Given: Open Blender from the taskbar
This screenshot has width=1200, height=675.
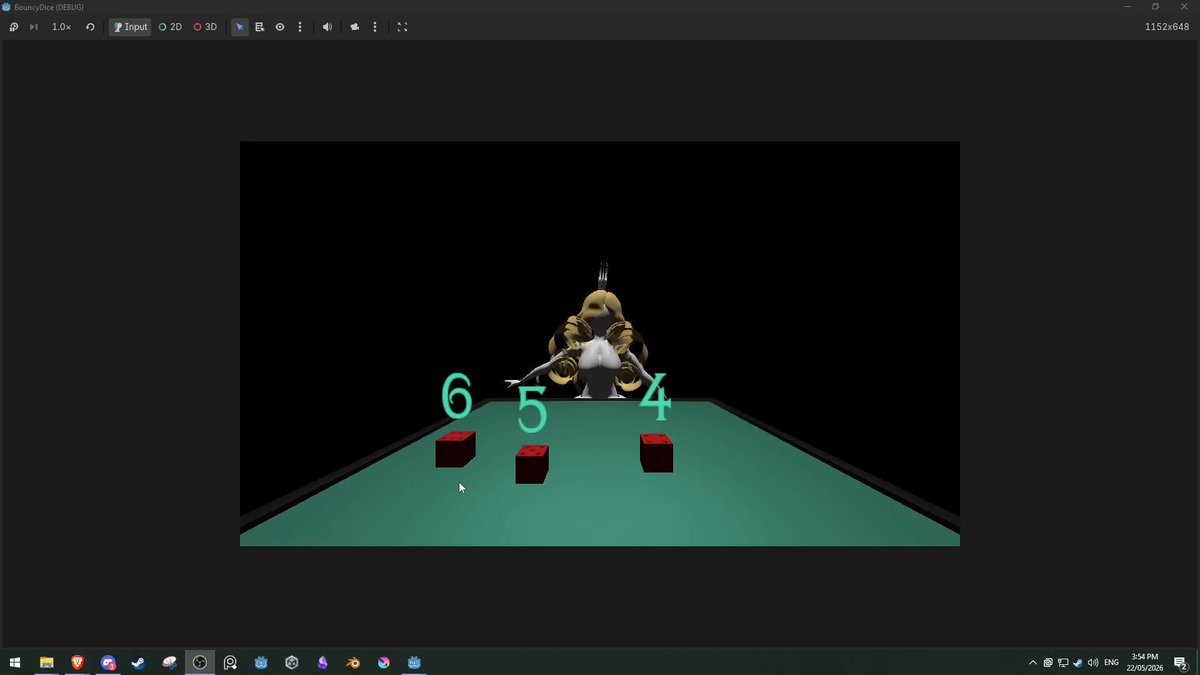Looking at the screenshot, I should 353,662.
